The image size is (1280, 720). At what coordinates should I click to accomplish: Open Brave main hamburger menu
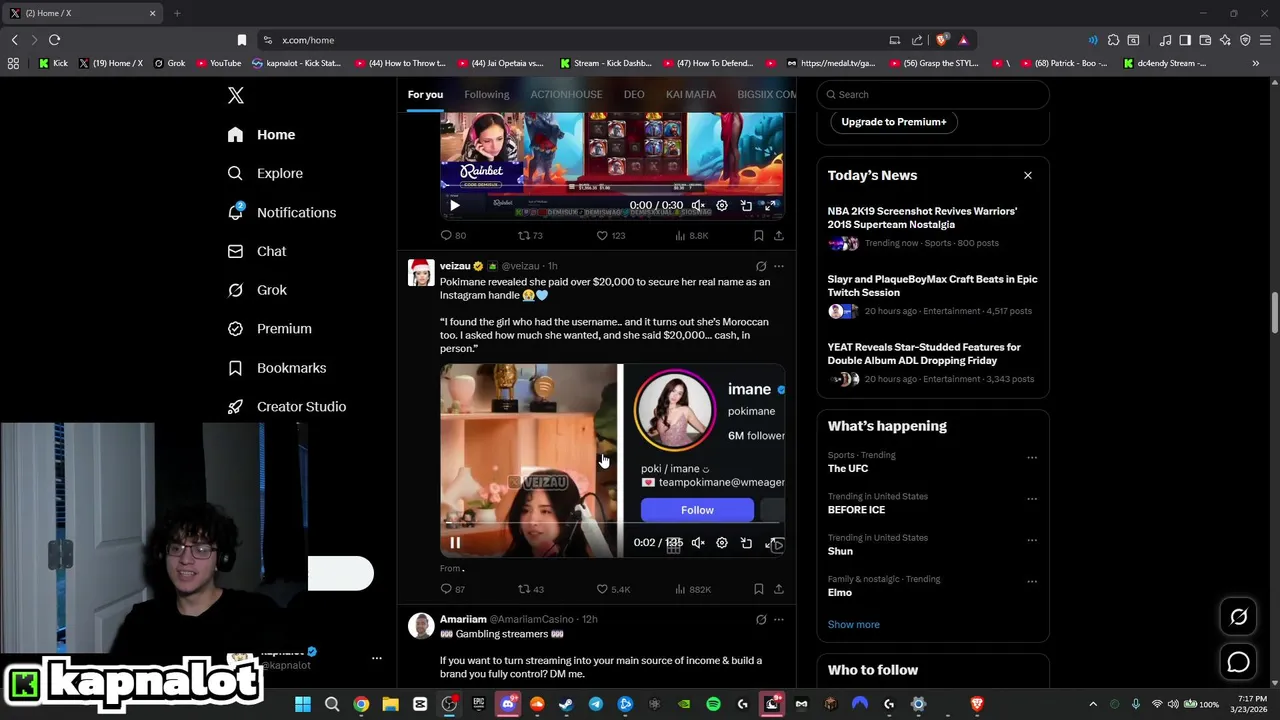(1265, 40)
